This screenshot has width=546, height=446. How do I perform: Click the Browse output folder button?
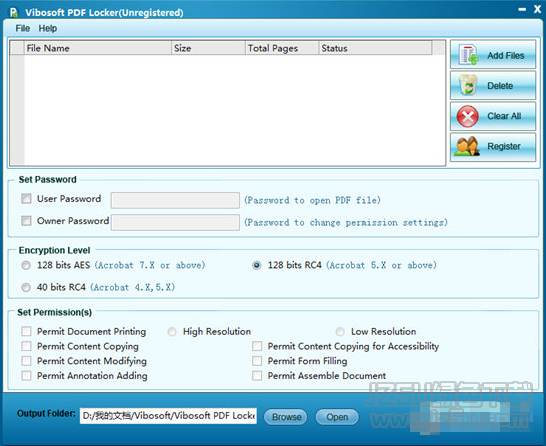click(286, 417)
